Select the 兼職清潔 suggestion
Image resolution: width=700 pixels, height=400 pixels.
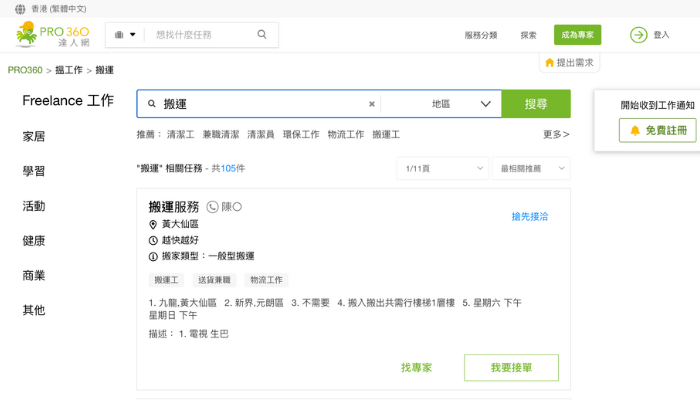click(x=221, y=134)
